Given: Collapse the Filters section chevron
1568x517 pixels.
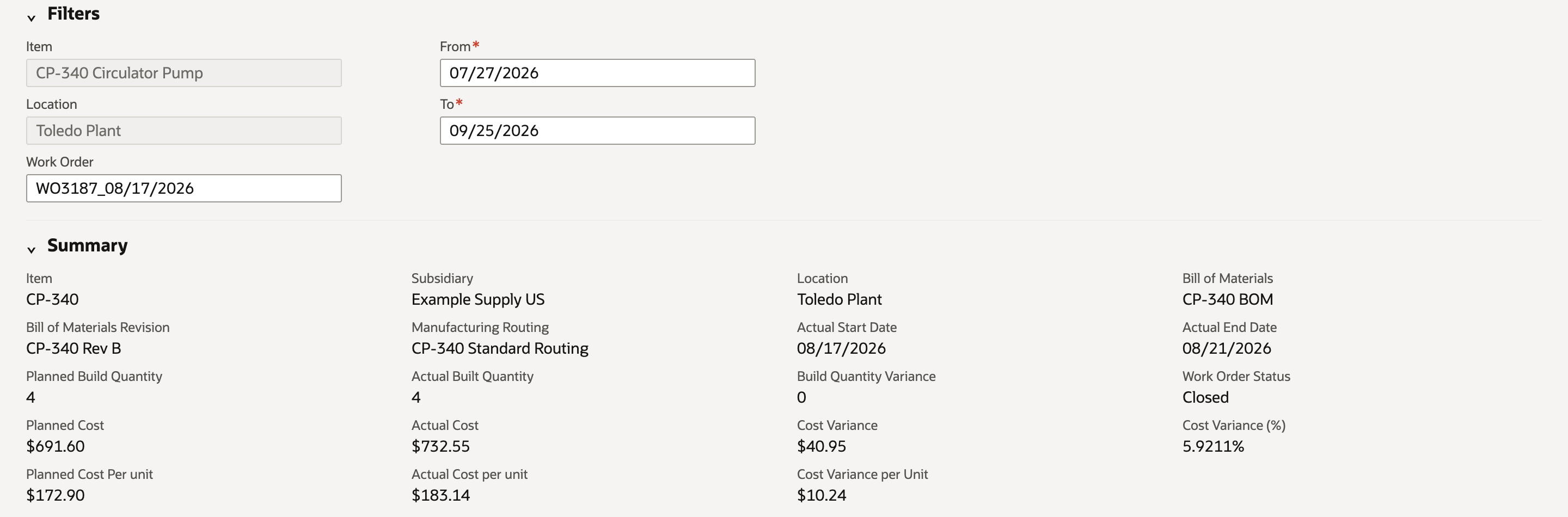Looking at the screenshot, I should (x=31, y=19).
